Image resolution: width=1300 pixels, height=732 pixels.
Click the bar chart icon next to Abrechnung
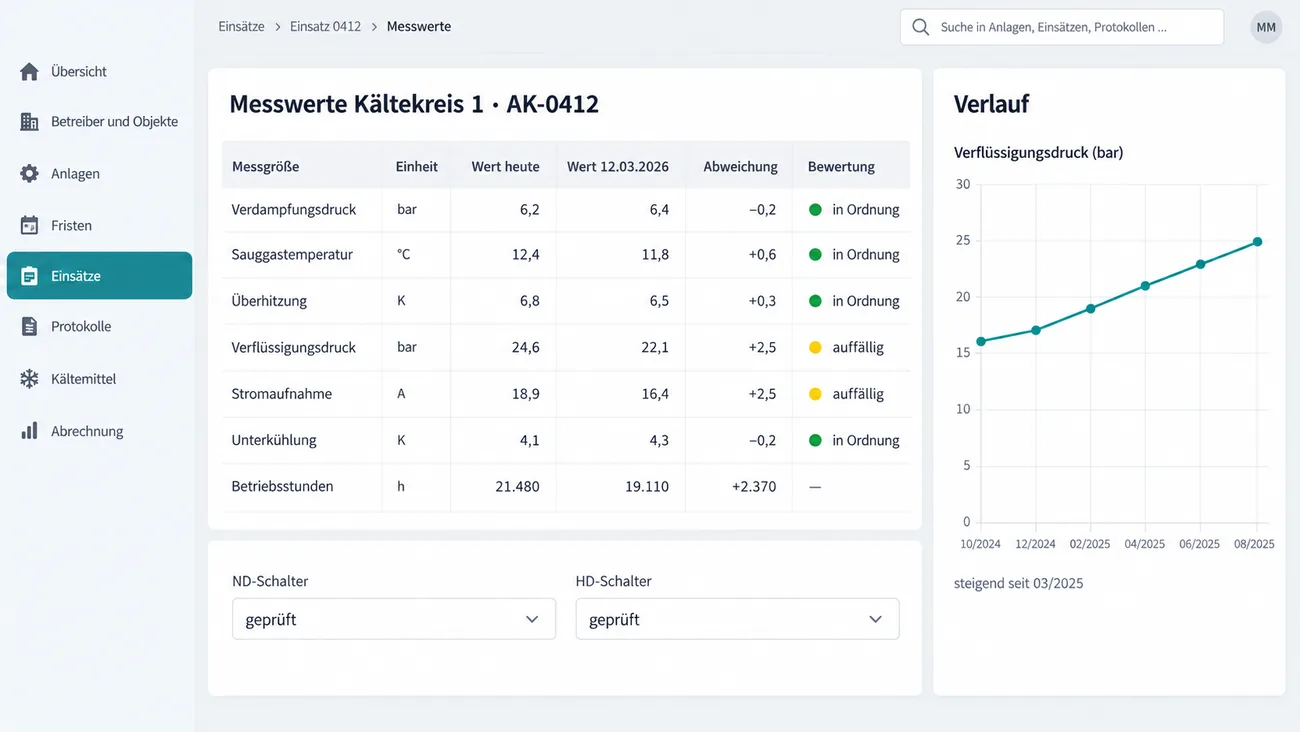pyautogui.click(x=30, y=431)
